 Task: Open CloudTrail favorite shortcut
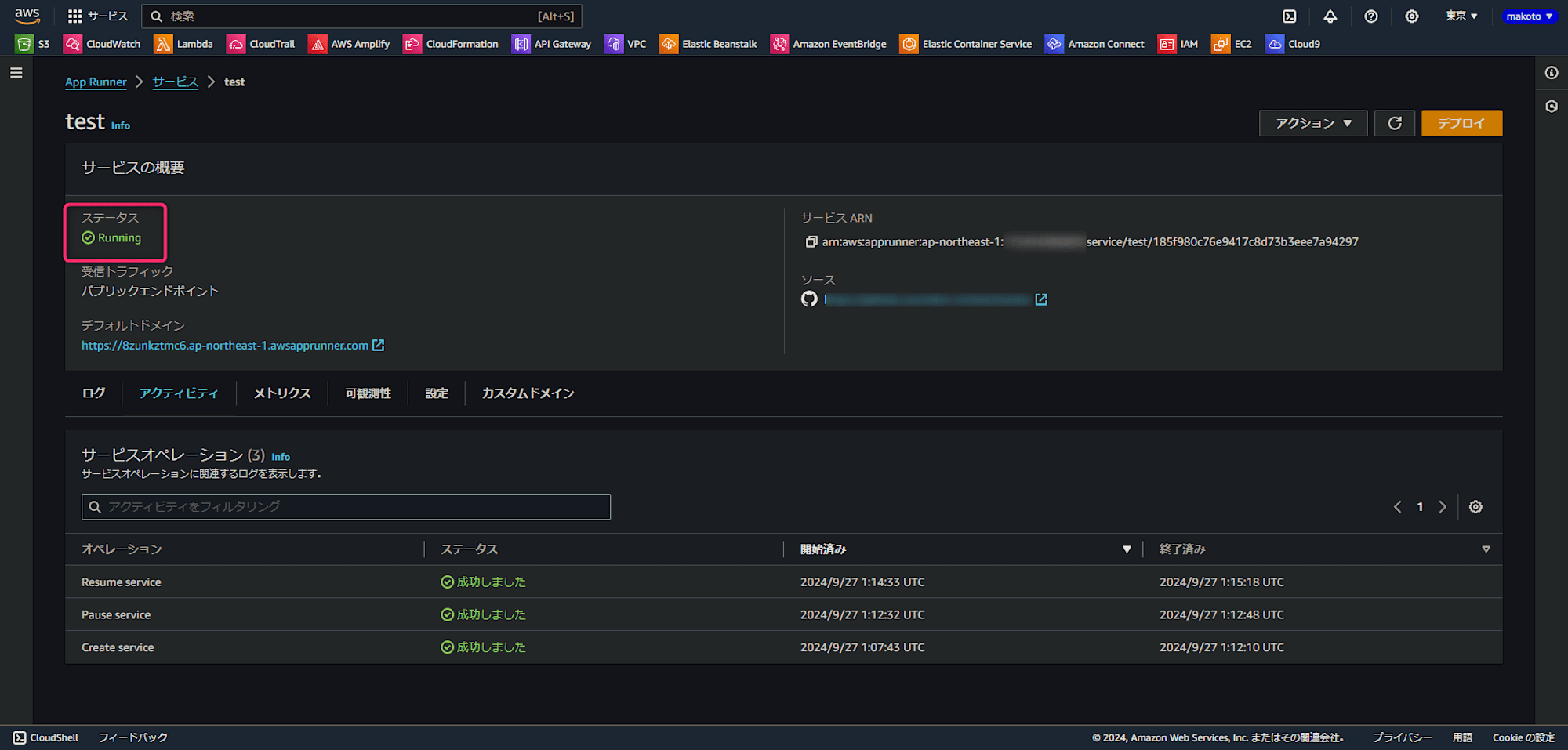[x=261, y=44]
